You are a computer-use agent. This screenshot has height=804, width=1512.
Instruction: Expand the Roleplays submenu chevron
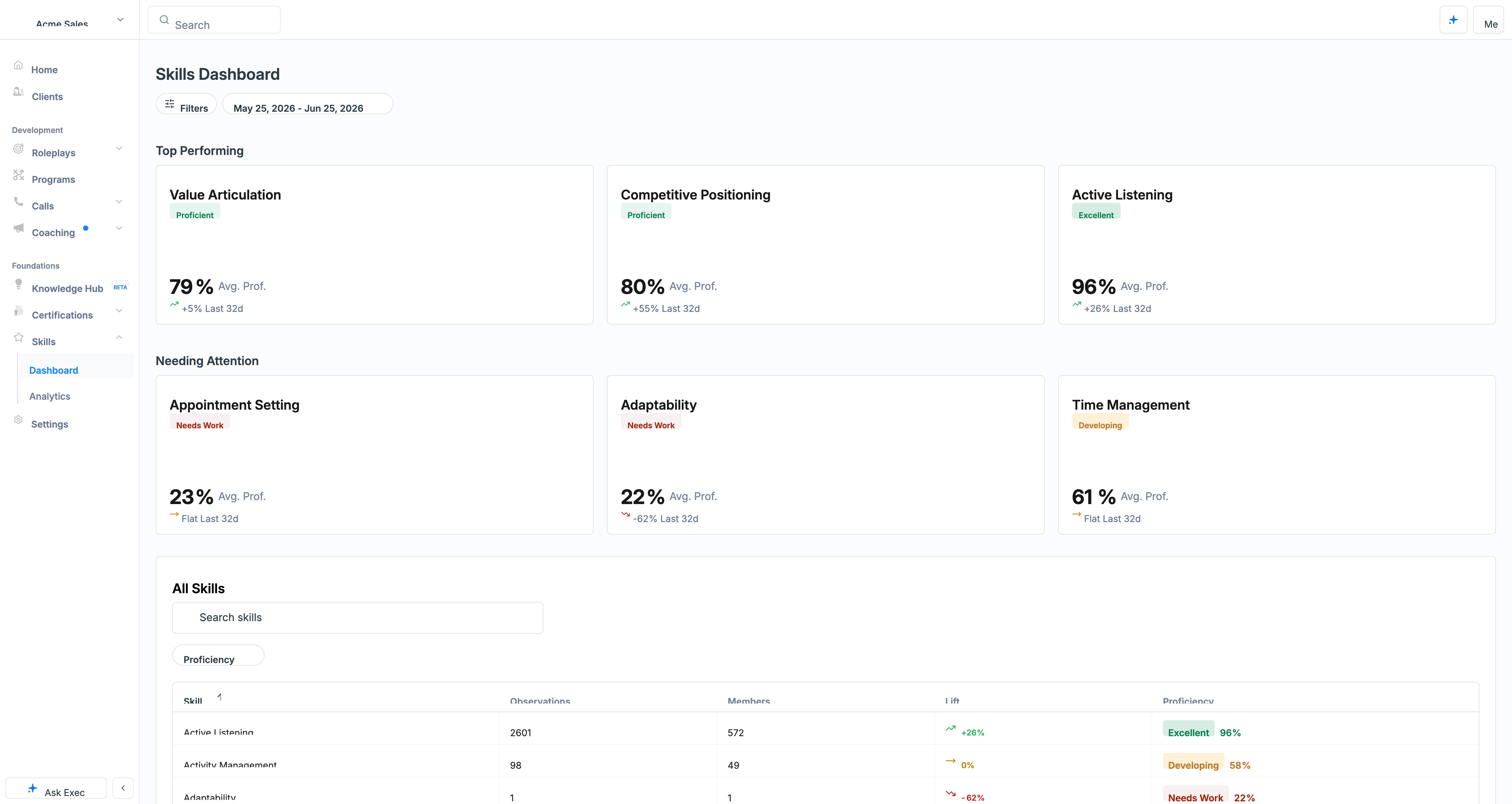tap(119, 148)
